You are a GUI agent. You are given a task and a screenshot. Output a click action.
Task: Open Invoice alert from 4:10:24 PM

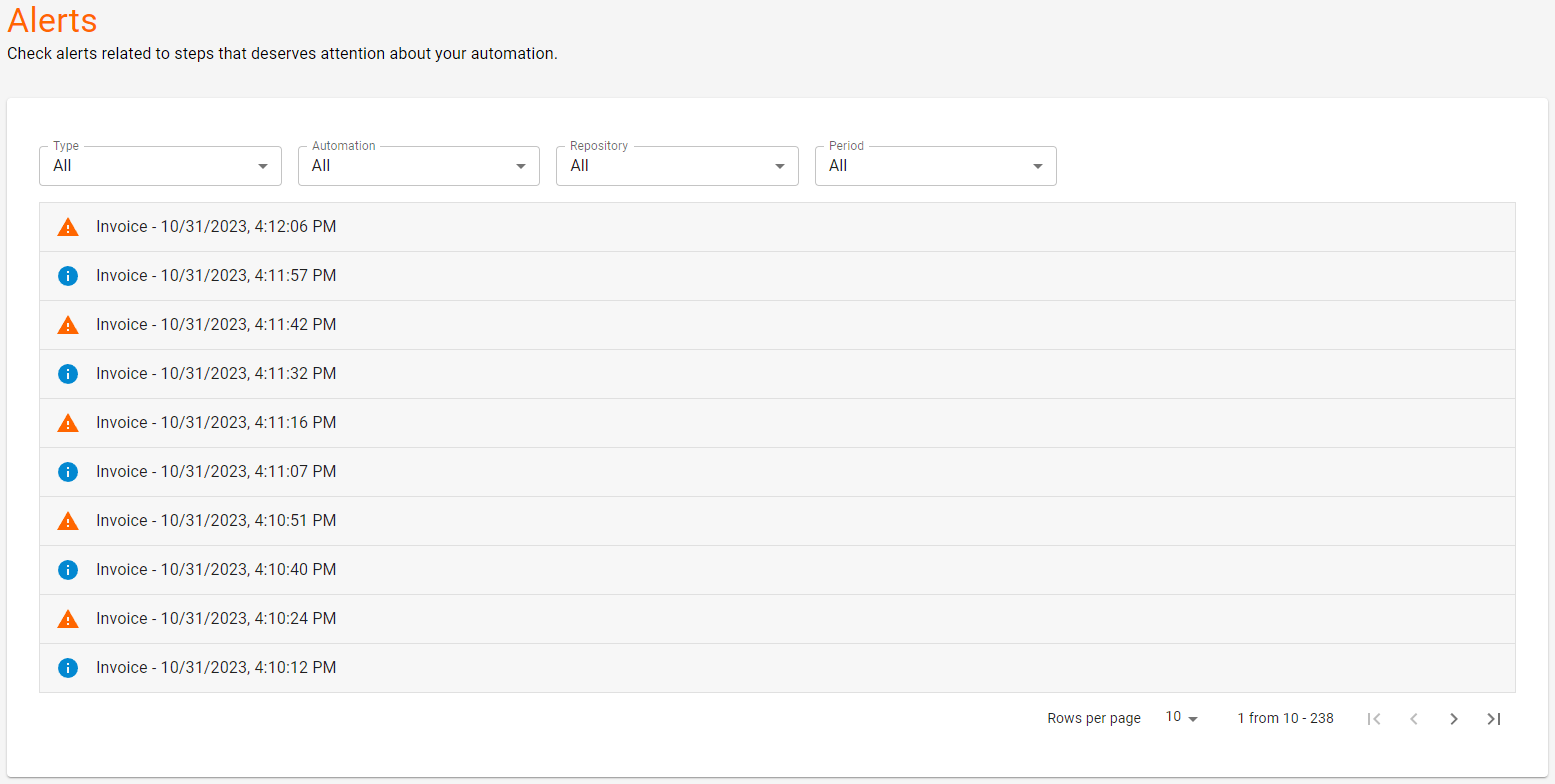pyautogui.click(x=216, y=619)
